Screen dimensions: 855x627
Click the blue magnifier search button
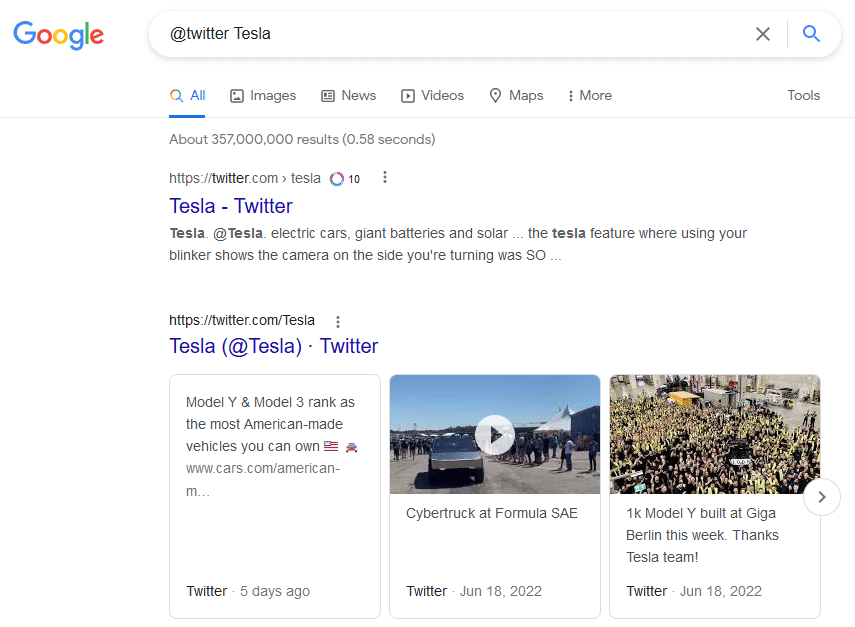811,34
